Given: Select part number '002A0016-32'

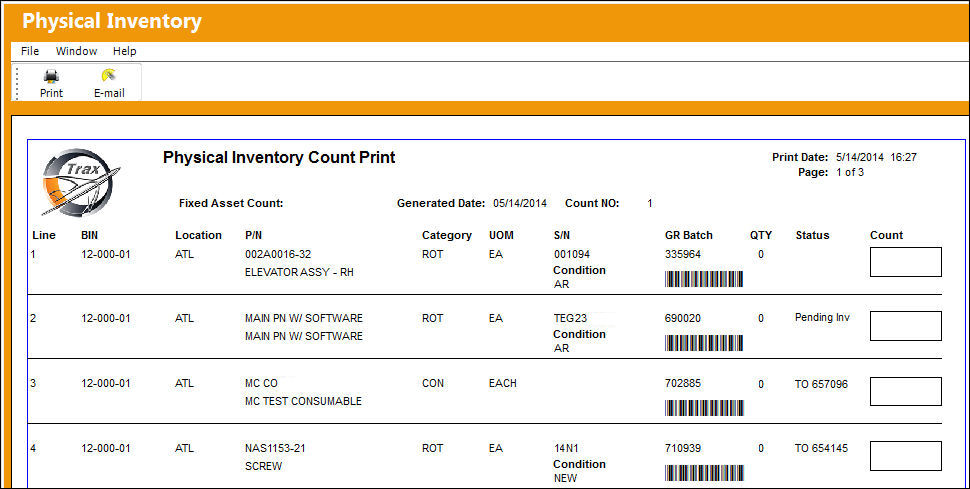Looking at the screenshot, I should point(277,254).
